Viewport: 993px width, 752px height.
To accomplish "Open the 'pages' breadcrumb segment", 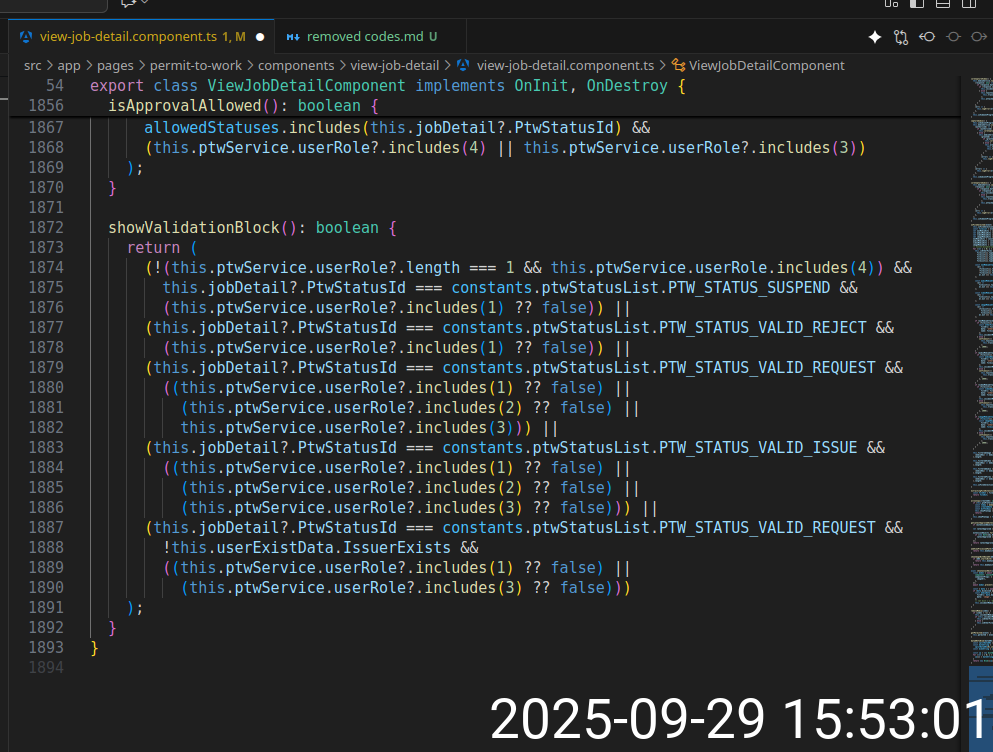I will click(x=115, y=66).
